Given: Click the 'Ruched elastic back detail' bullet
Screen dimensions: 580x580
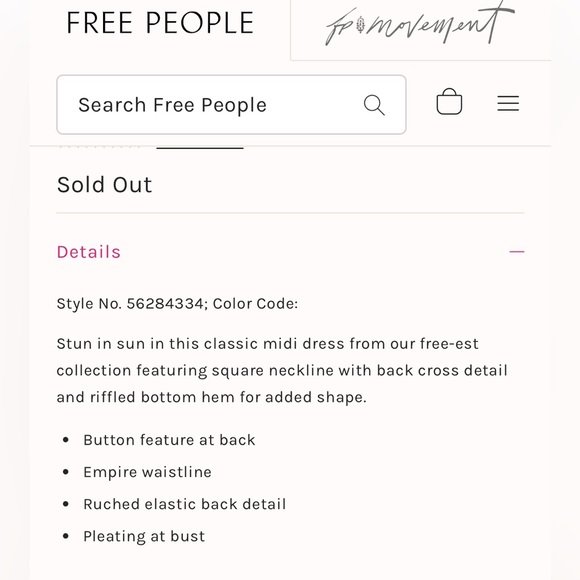Looking at the screenshot, I should (185, 504).
